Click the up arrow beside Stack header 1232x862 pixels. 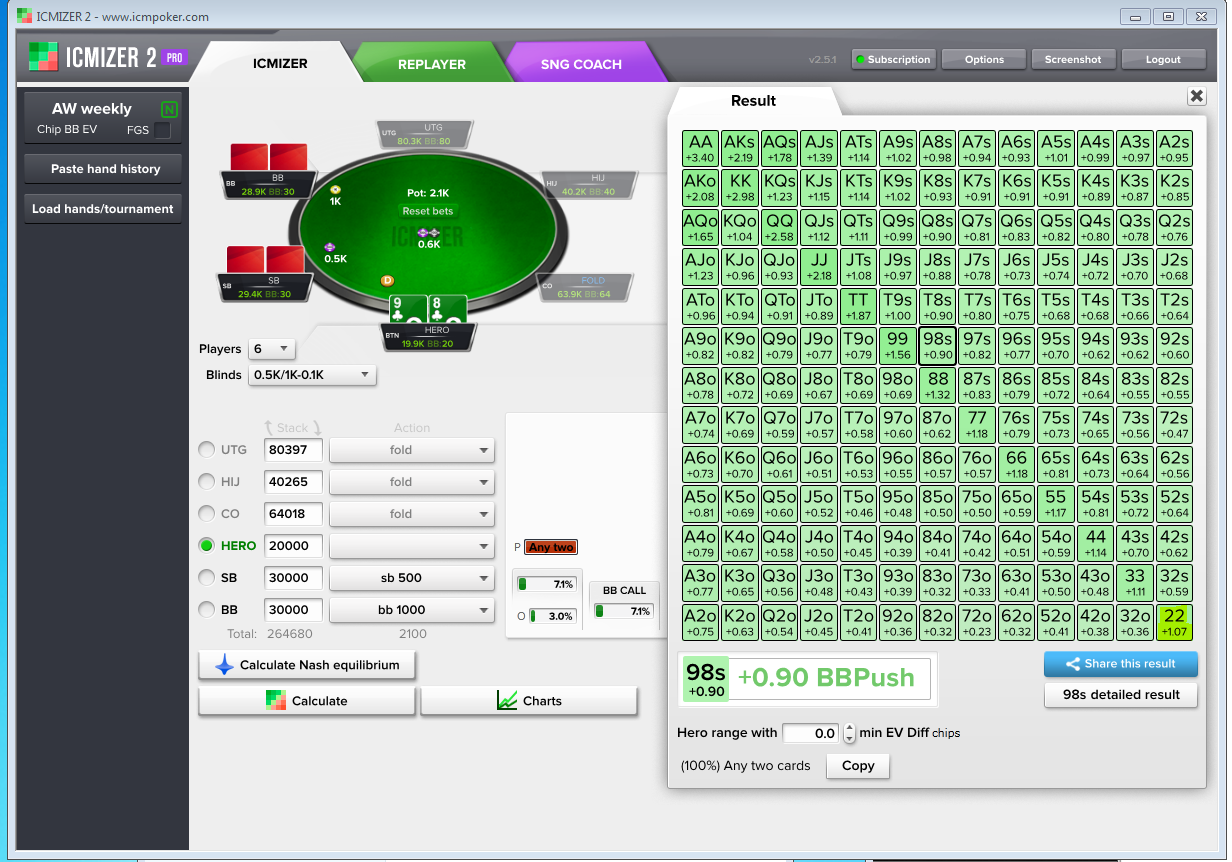coord(268,428)
